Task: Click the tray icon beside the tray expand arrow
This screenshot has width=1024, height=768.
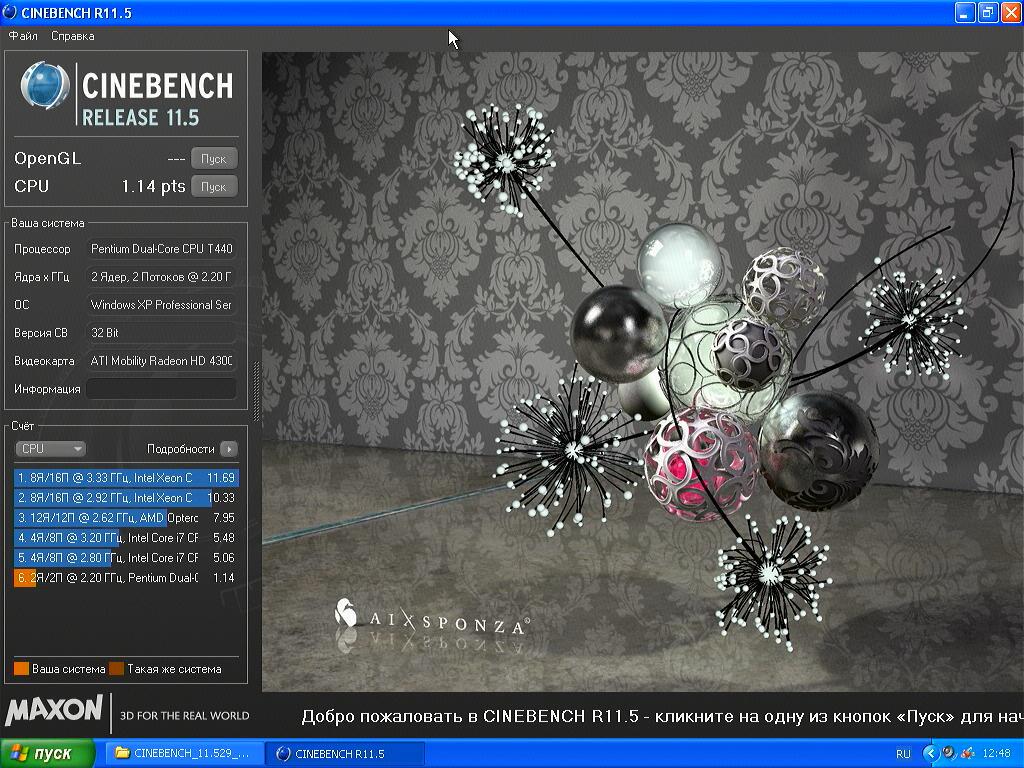Action: (949, 754)
